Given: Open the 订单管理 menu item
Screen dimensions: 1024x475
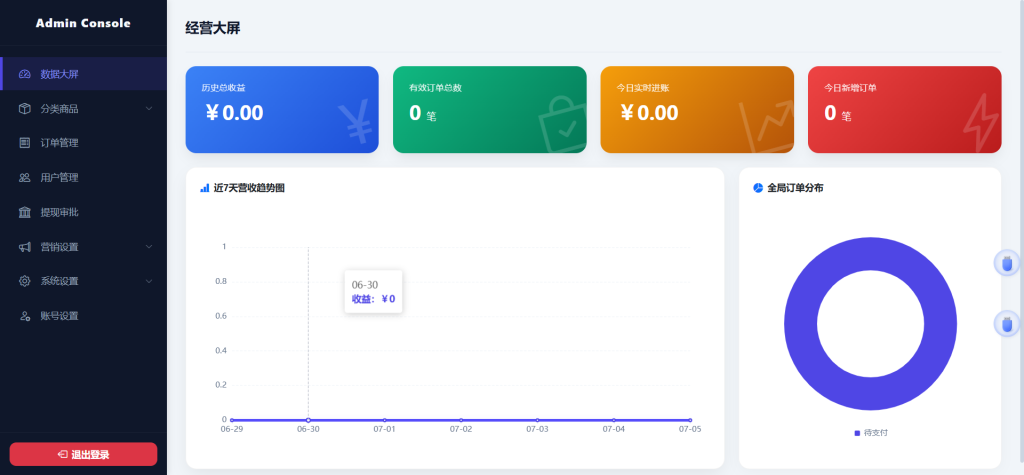Looking at the screenshot, I should point(84,143).
